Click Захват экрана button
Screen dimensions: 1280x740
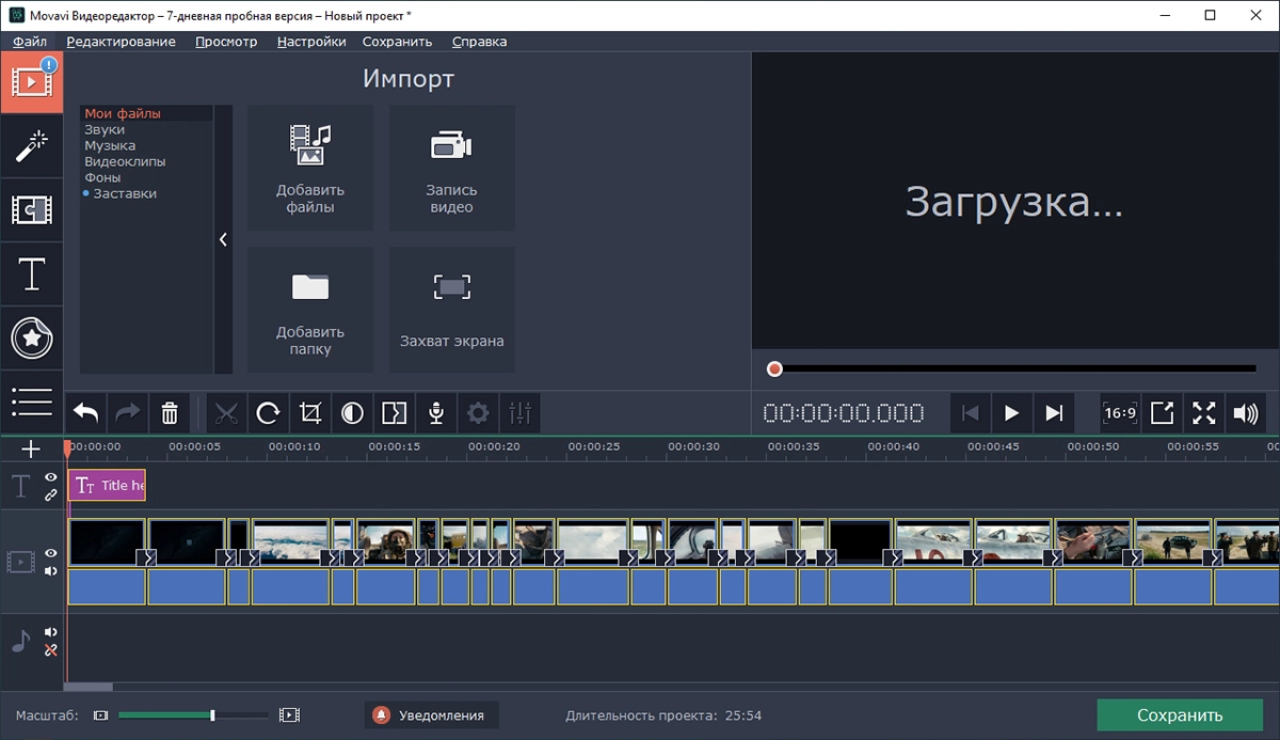[452, 310]
